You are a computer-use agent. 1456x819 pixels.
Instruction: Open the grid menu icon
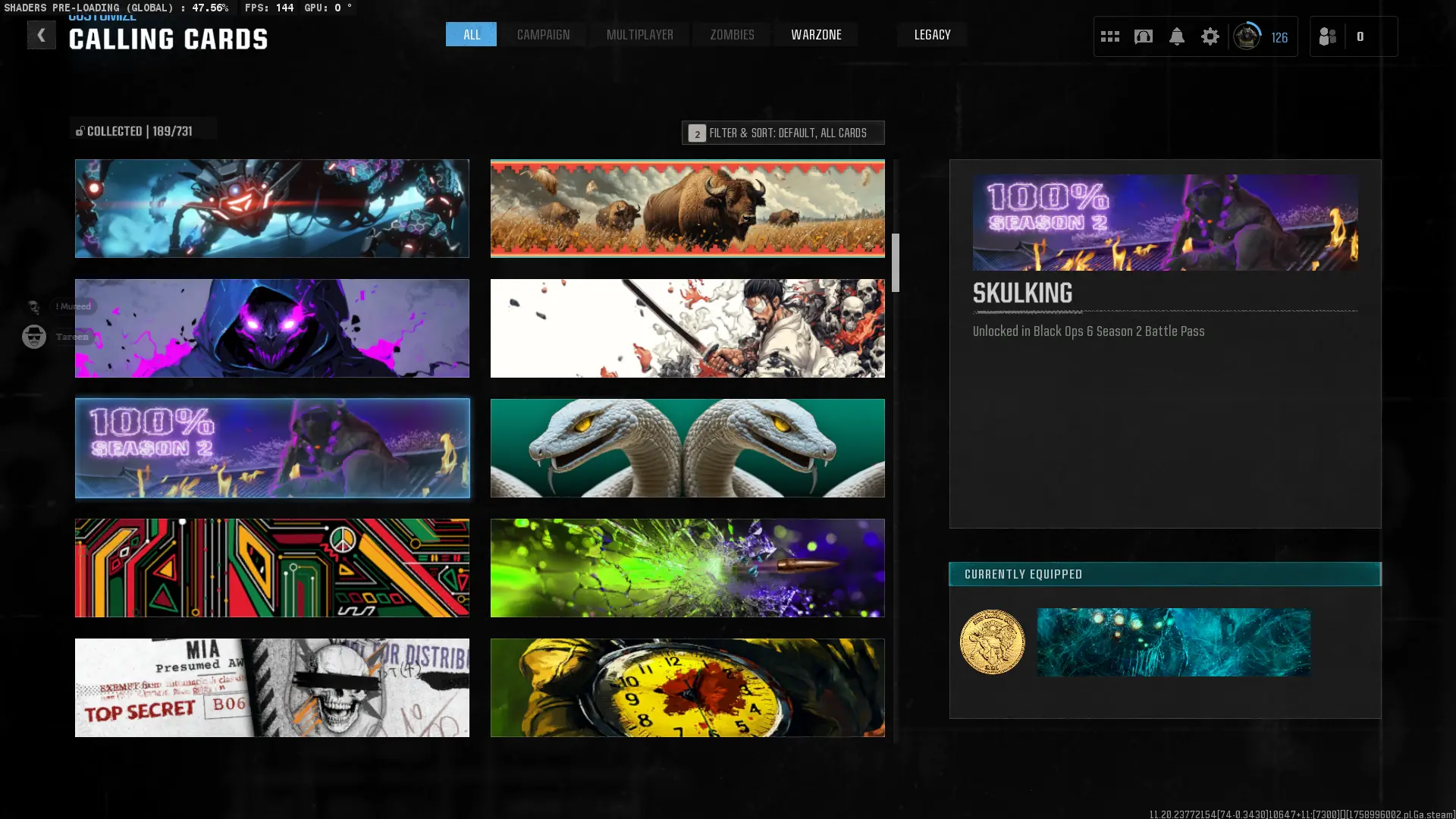(x=1109, y=36)
